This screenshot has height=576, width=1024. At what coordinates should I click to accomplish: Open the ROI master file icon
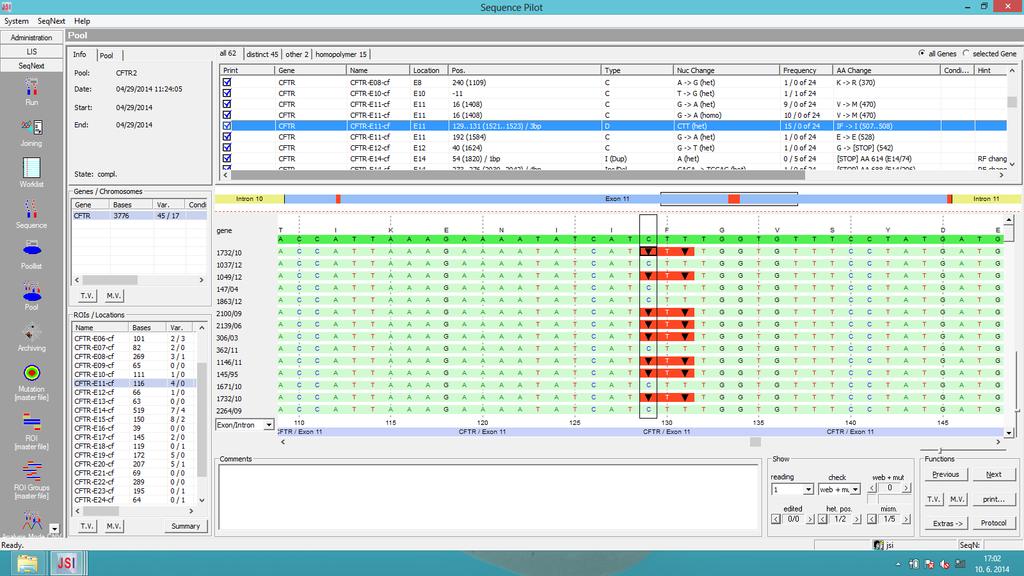pyautogui.click(x=31, y=422)
